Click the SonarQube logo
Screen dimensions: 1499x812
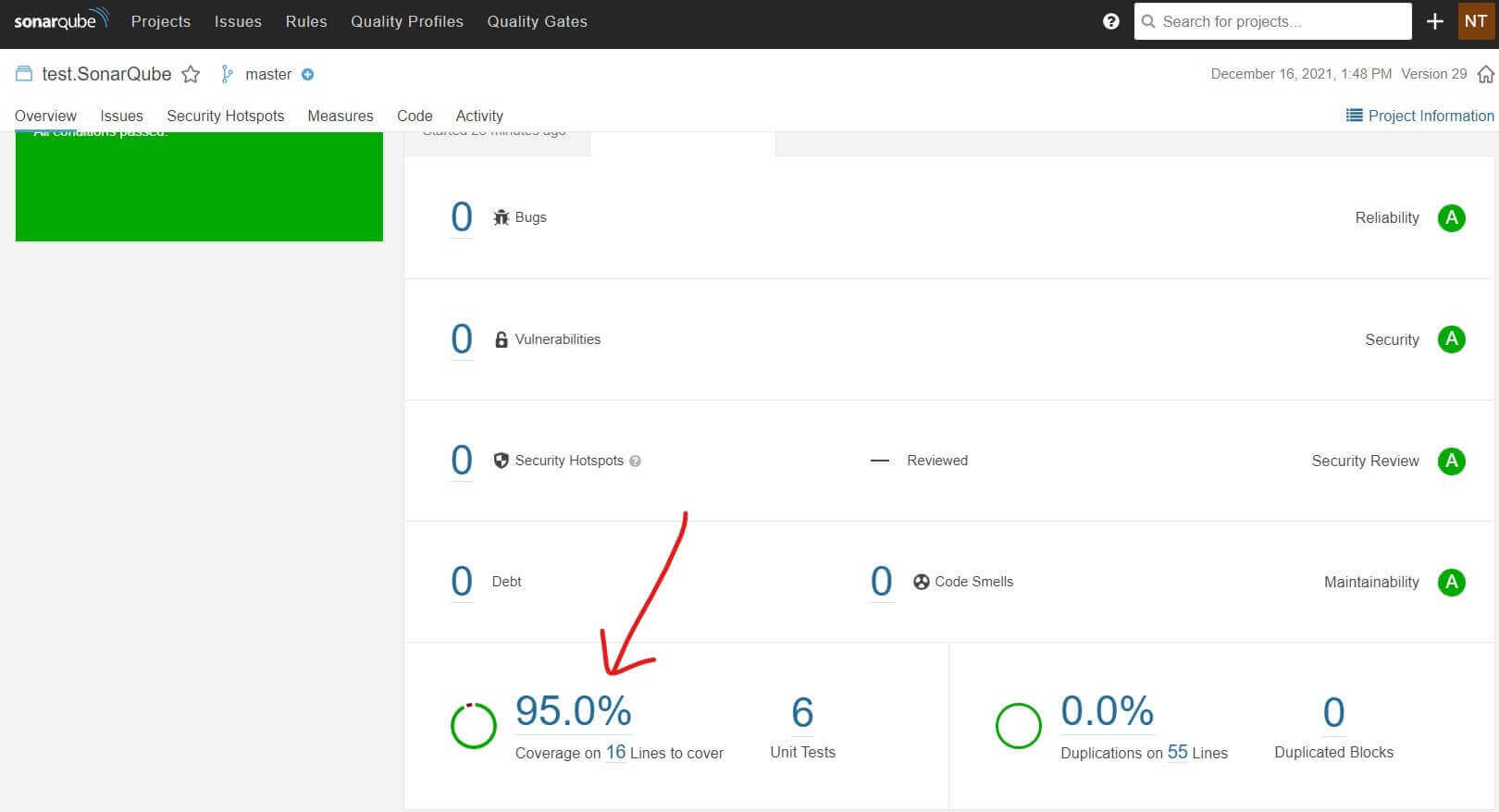pos(61,19)
